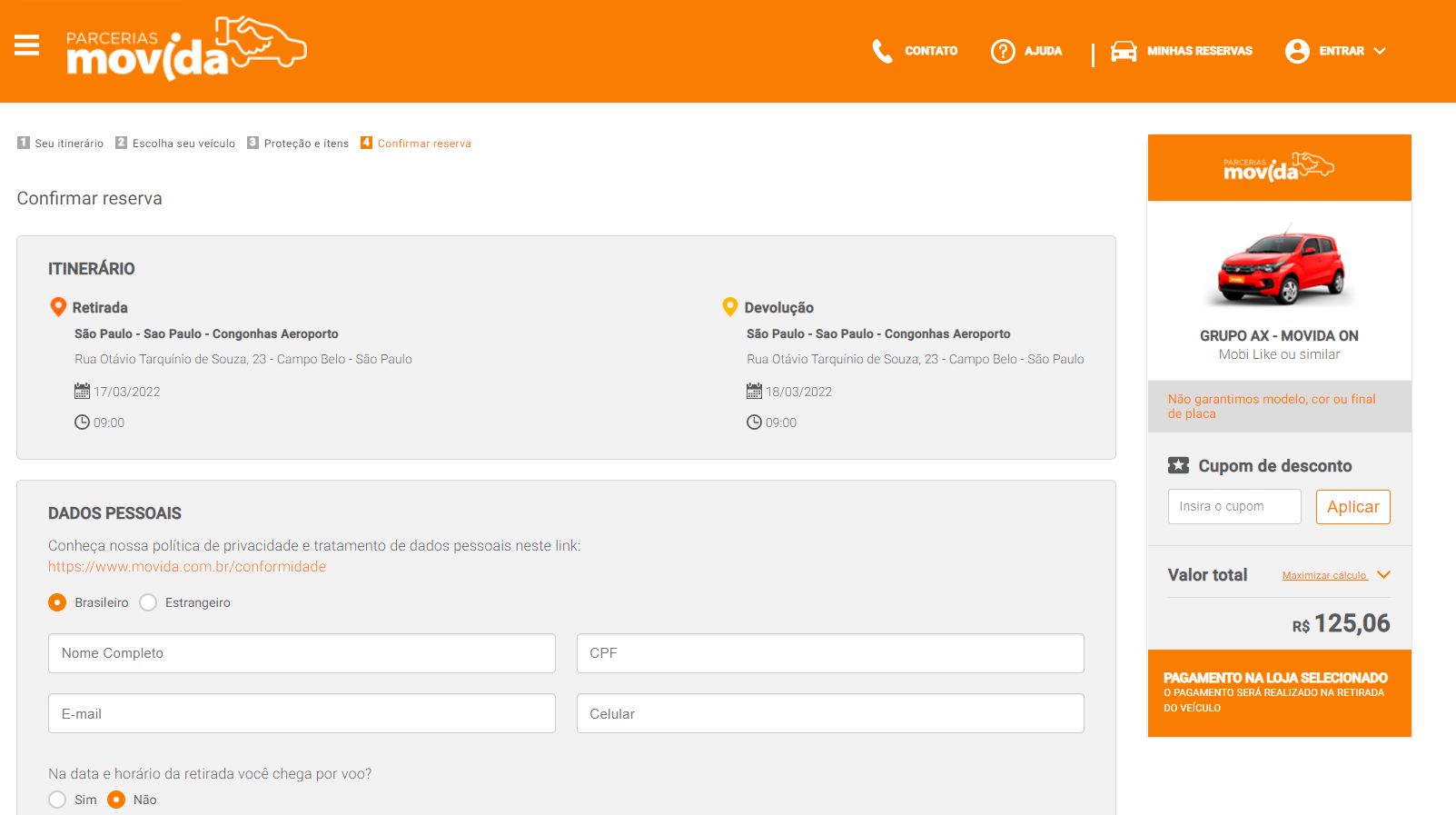
Task: Click the calendar icon beside 17/03/2022
Action: click(x=82, y=392)
